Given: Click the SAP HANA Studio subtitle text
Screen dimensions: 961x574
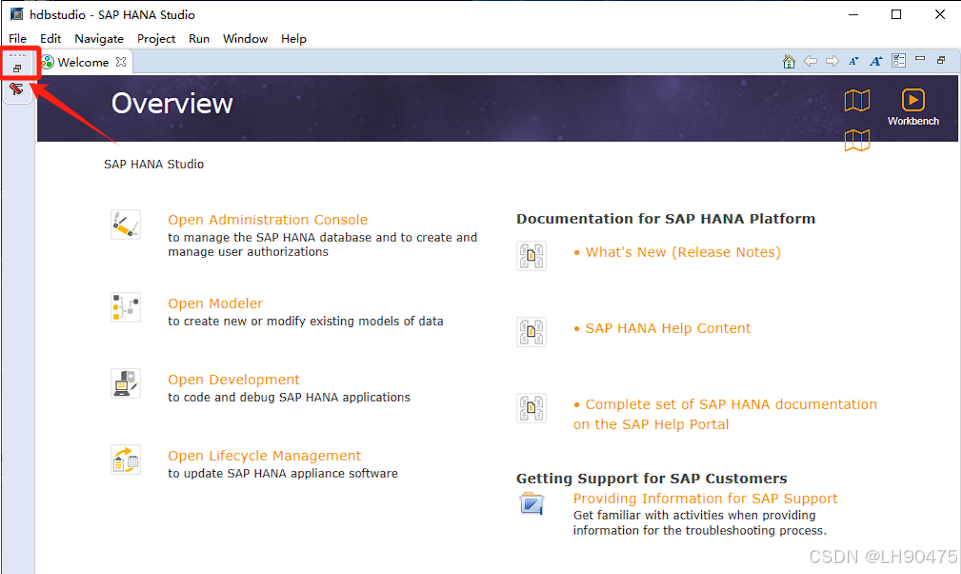Looking at the screenshot, I should 154,164.
